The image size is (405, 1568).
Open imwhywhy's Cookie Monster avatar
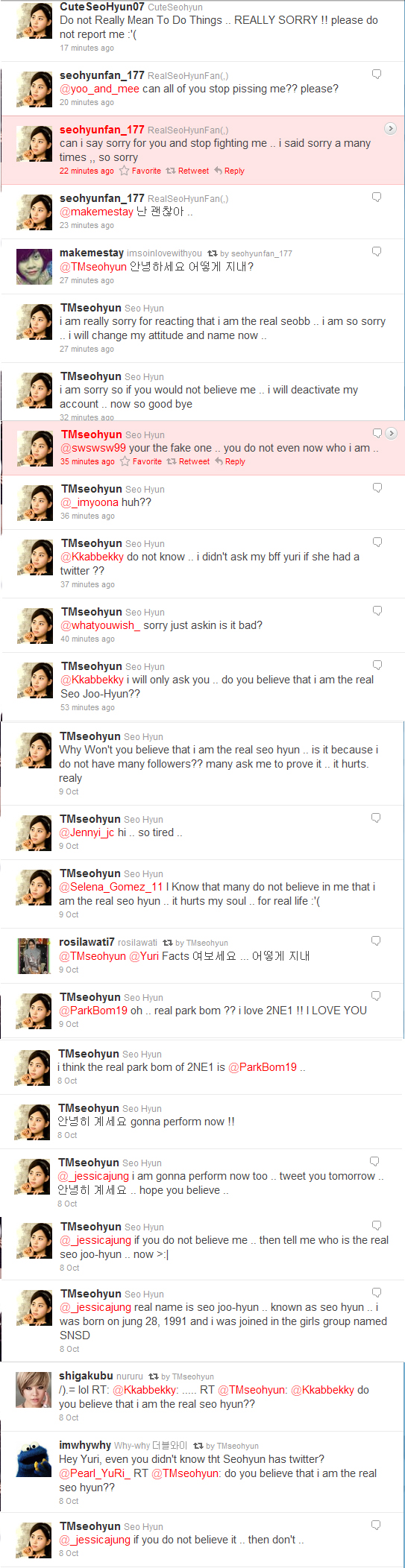(x=34, y=1460)
